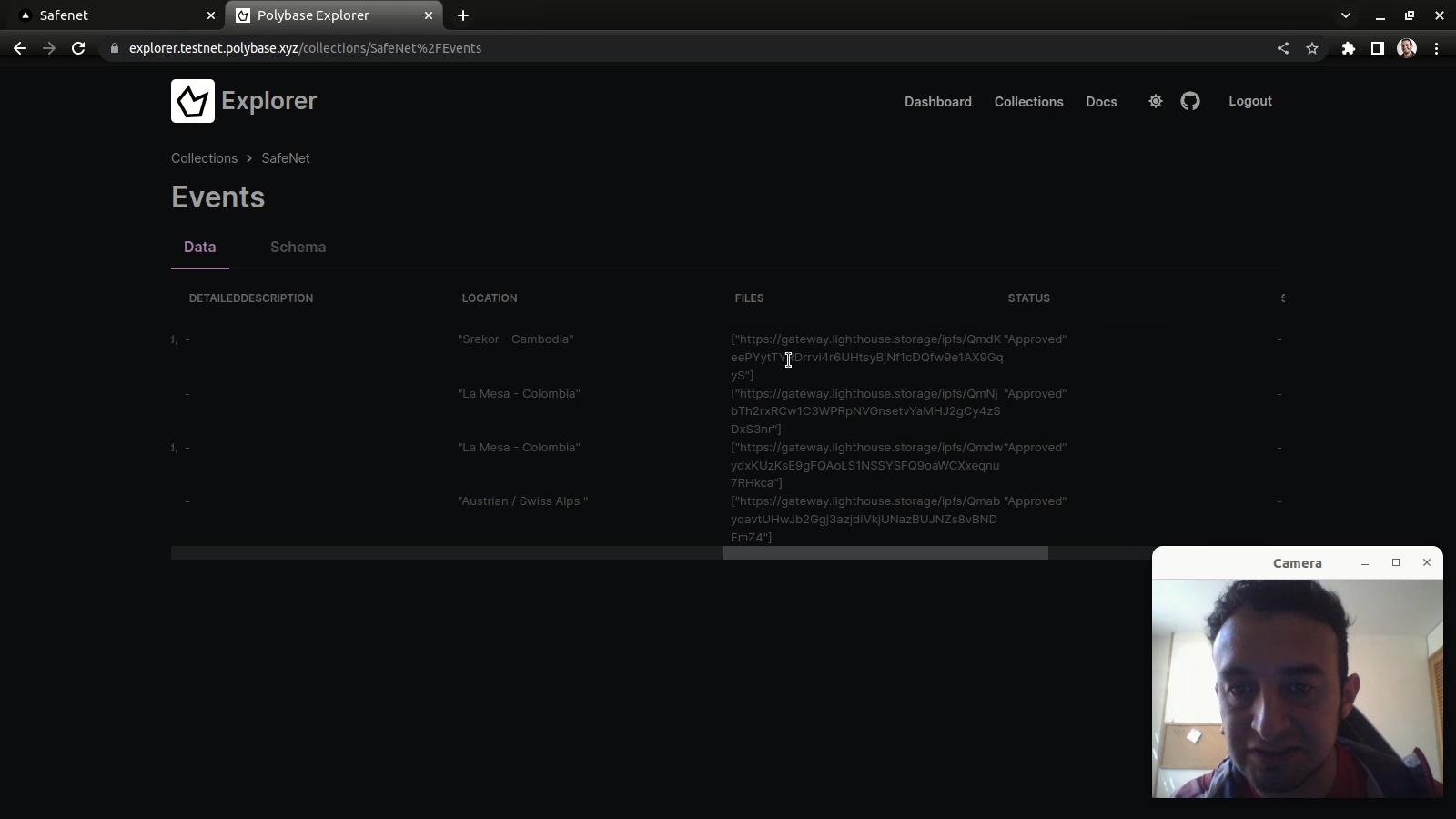Viewport: 1456px width, 819px height.
Task: Click the Camera window title bar
Action: coord(1298,563)
